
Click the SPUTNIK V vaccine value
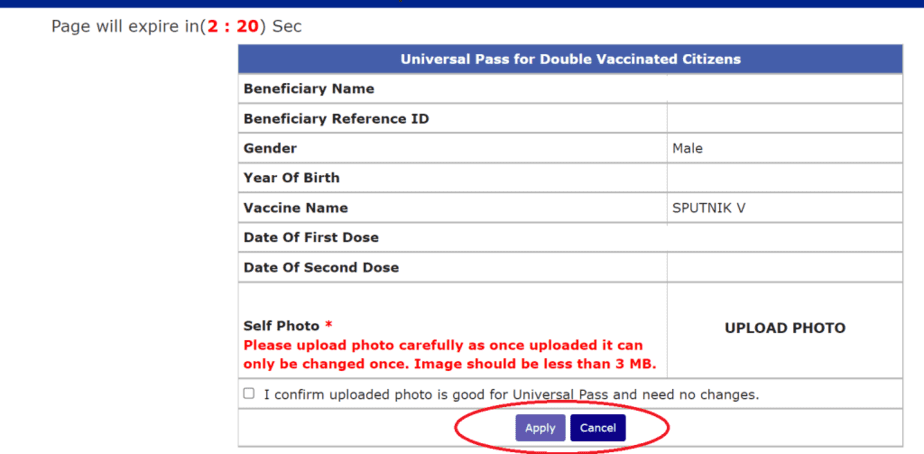(709, 208)
